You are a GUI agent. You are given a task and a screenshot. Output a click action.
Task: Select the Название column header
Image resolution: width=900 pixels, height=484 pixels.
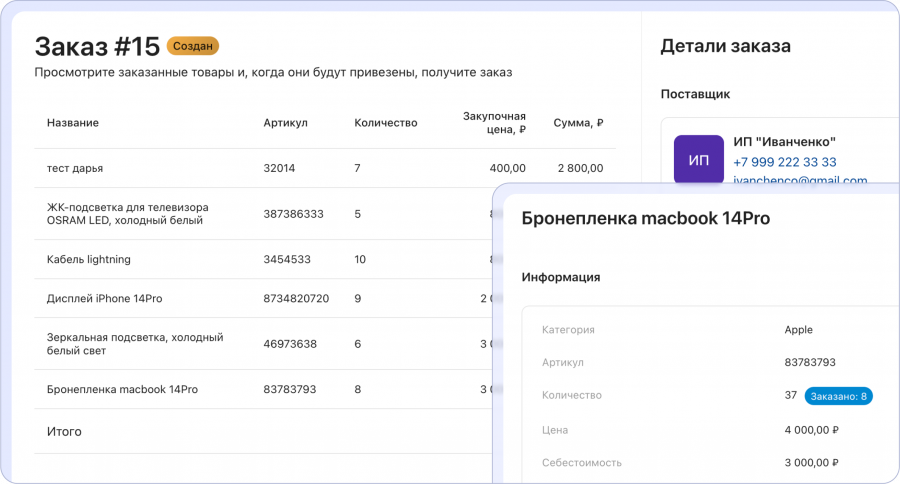pyautogui.click(x=73, y=123)
